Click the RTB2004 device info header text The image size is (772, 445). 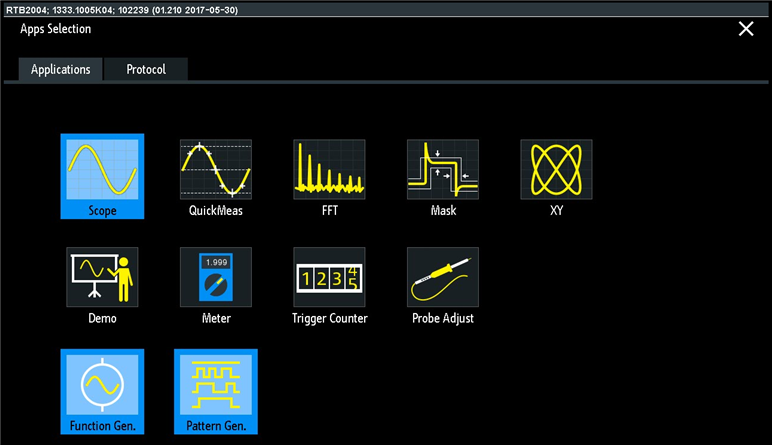point(122,10)
